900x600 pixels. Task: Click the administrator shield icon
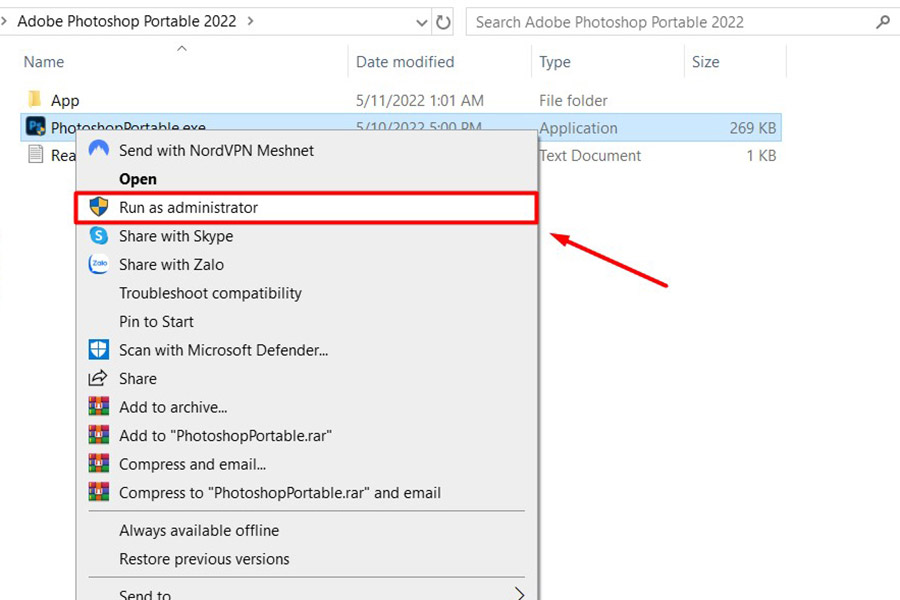(99, 207)
